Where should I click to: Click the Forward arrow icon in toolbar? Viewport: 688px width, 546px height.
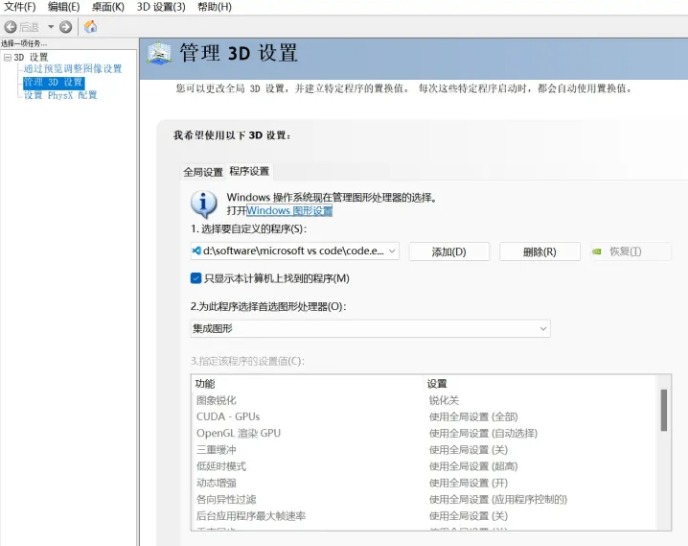point(66,27)
